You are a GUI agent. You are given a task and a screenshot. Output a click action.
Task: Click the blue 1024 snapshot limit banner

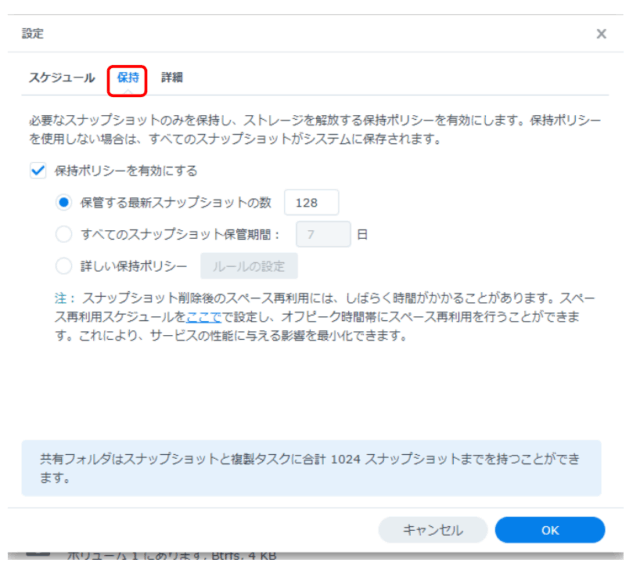311,467
